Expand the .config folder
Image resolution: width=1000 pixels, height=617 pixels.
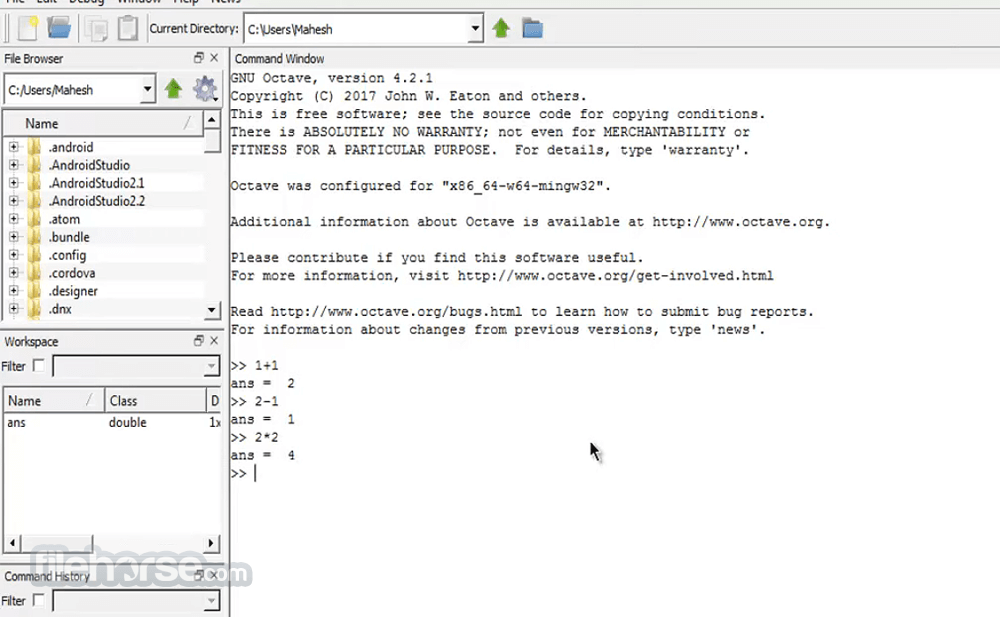13,255
